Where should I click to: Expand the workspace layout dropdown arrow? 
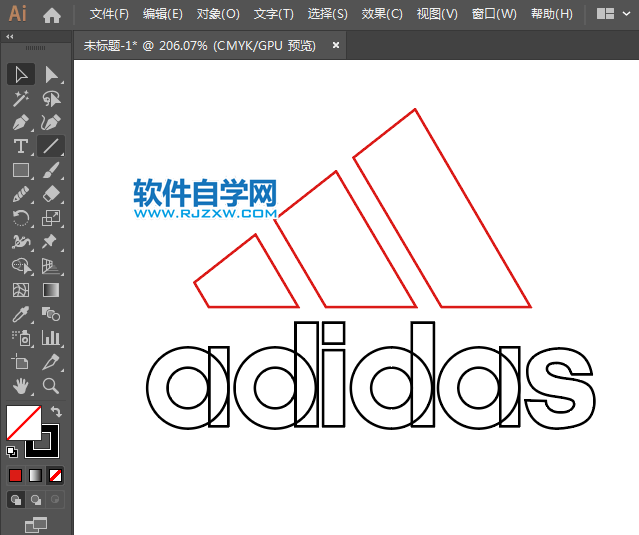pos(626,14)
